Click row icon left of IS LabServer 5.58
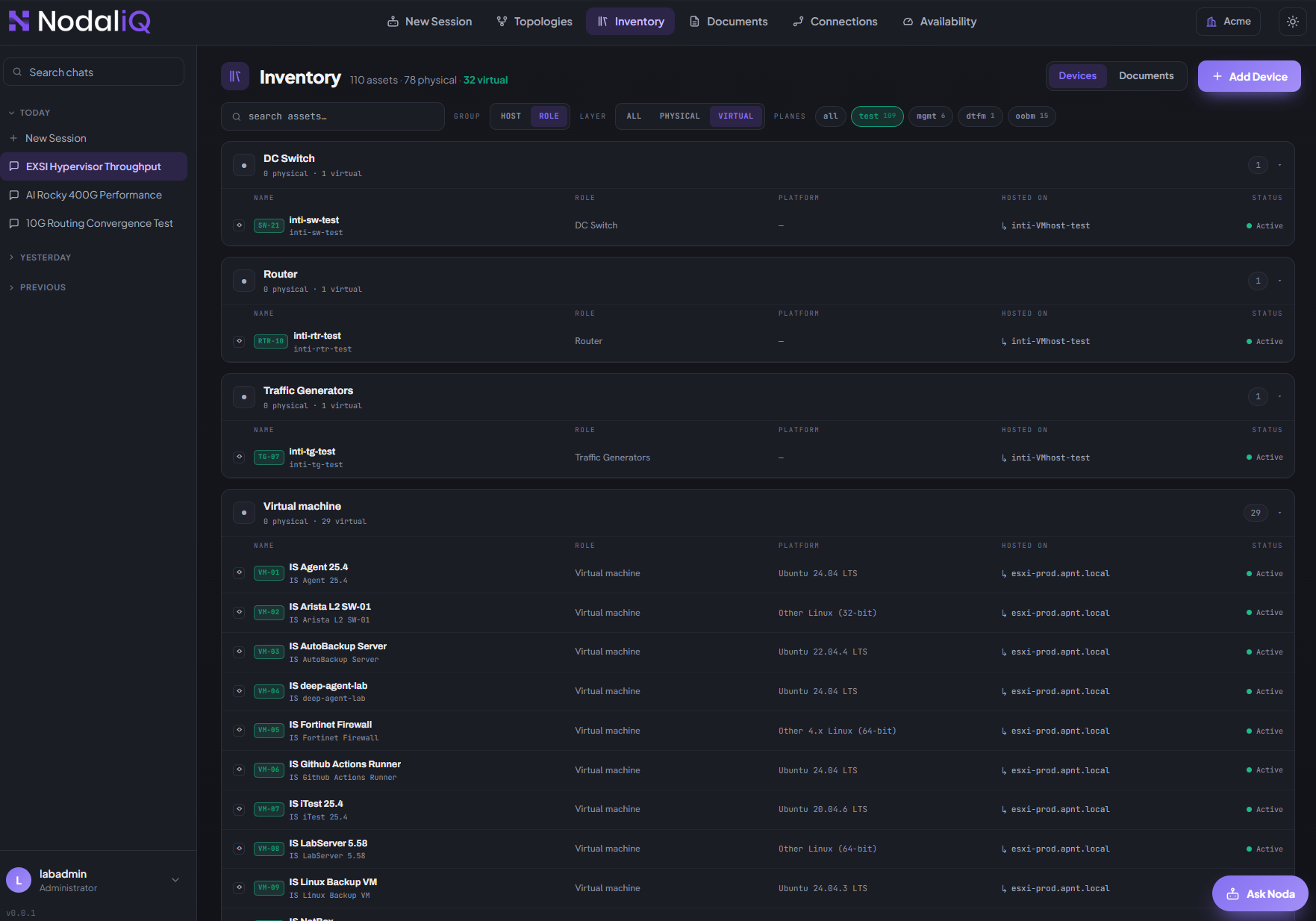 pyautogui.click(x=239, y=849)
